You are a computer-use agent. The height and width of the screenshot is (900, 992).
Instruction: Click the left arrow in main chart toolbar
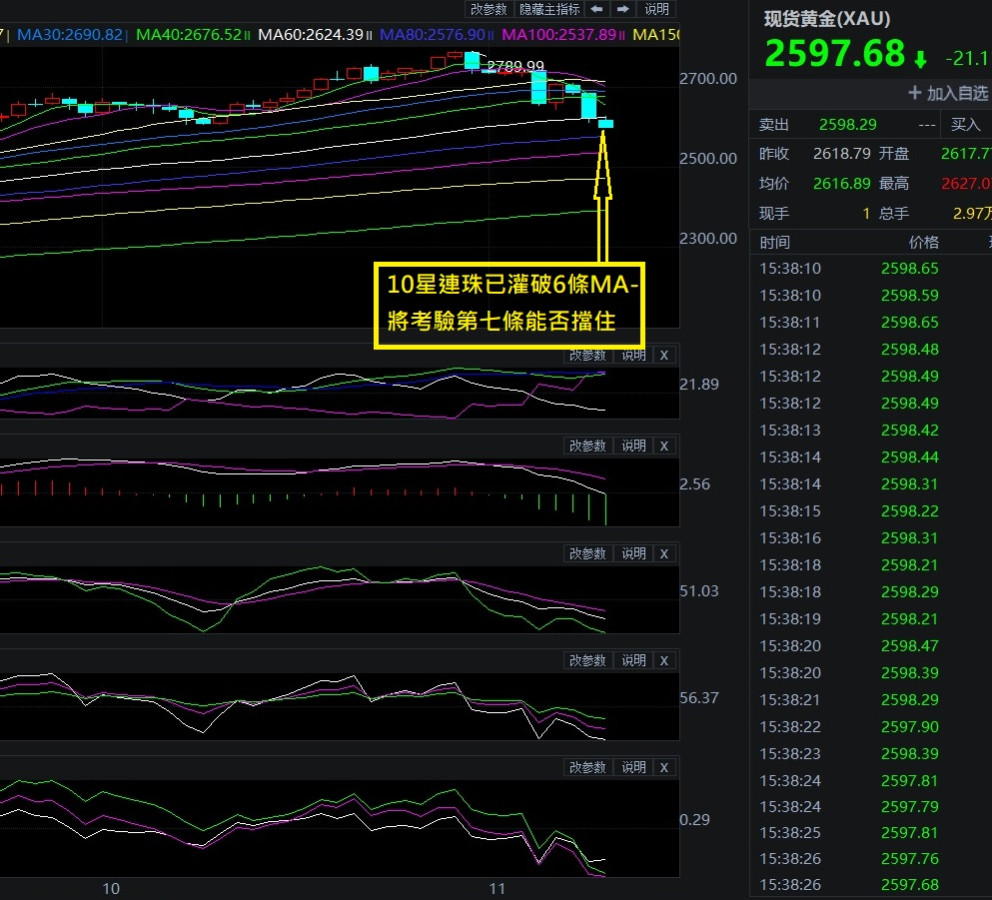pos(596,9)
